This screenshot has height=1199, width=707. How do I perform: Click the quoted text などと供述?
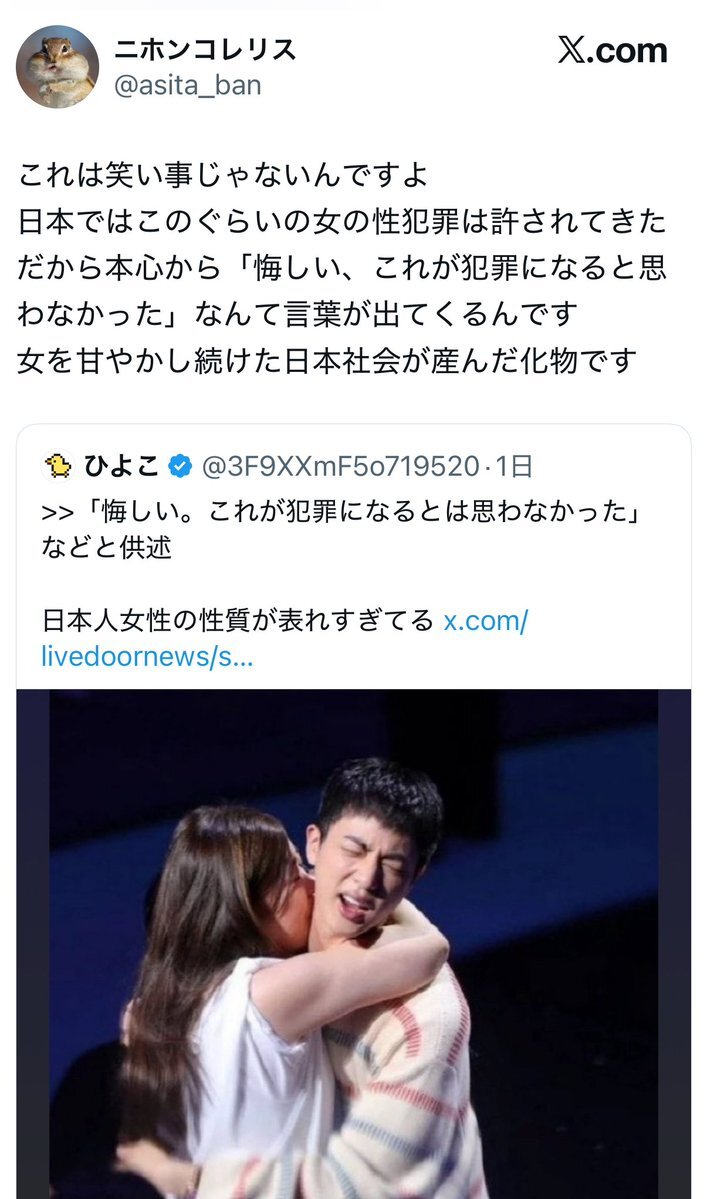tap(106, 548)
